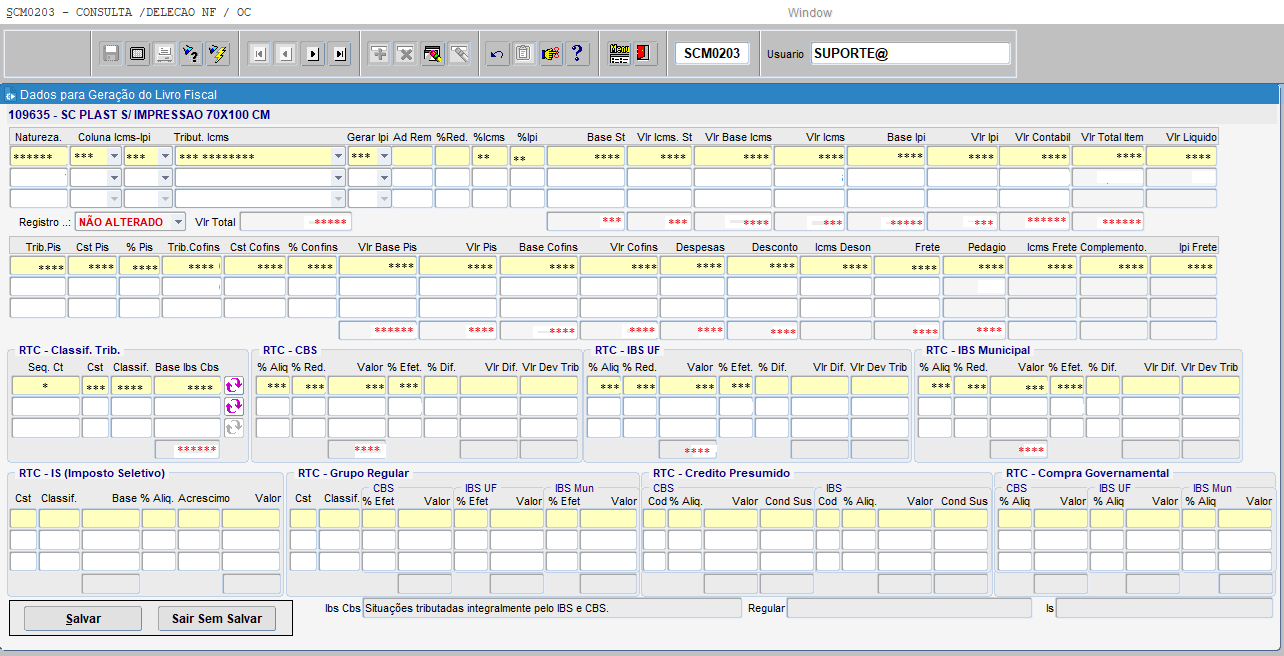Click the yellow Menu icon in toolbar
The height and width of the screenshot is (656, 1284).
[x=619, y=54]
